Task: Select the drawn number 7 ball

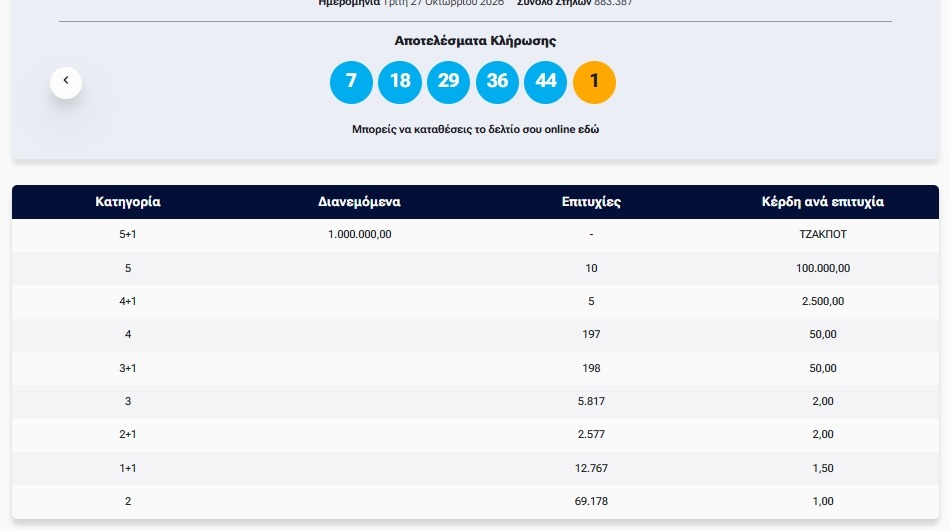Action: pos(351,82)
